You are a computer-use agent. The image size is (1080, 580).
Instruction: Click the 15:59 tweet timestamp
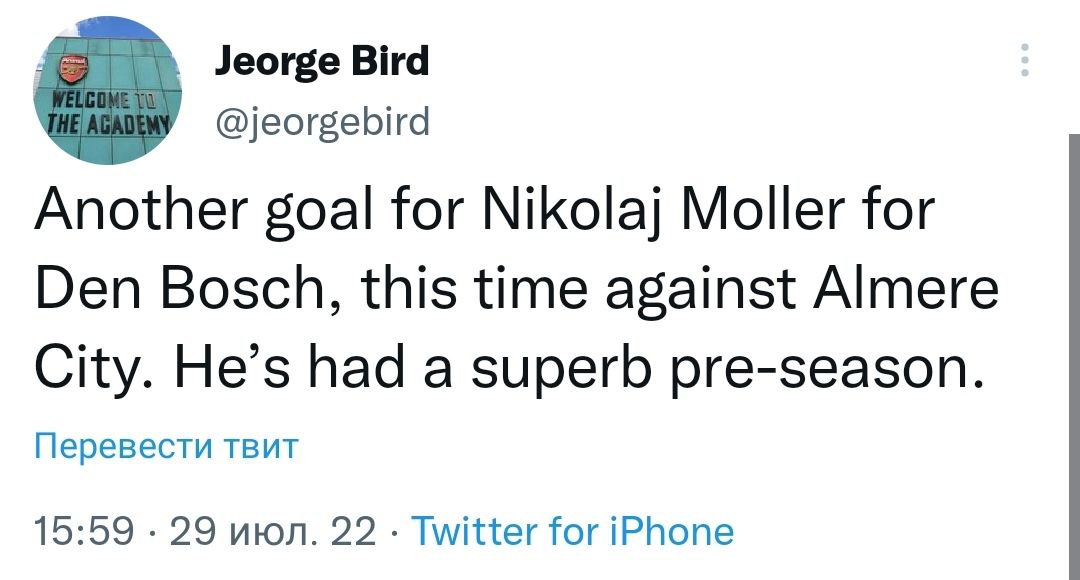(x=84, y=531)
